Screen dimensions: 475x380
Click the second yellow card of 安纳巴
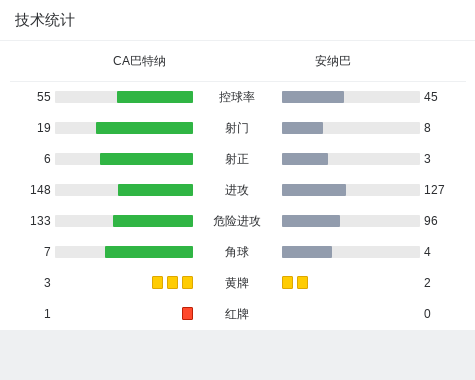pos(302,282)
